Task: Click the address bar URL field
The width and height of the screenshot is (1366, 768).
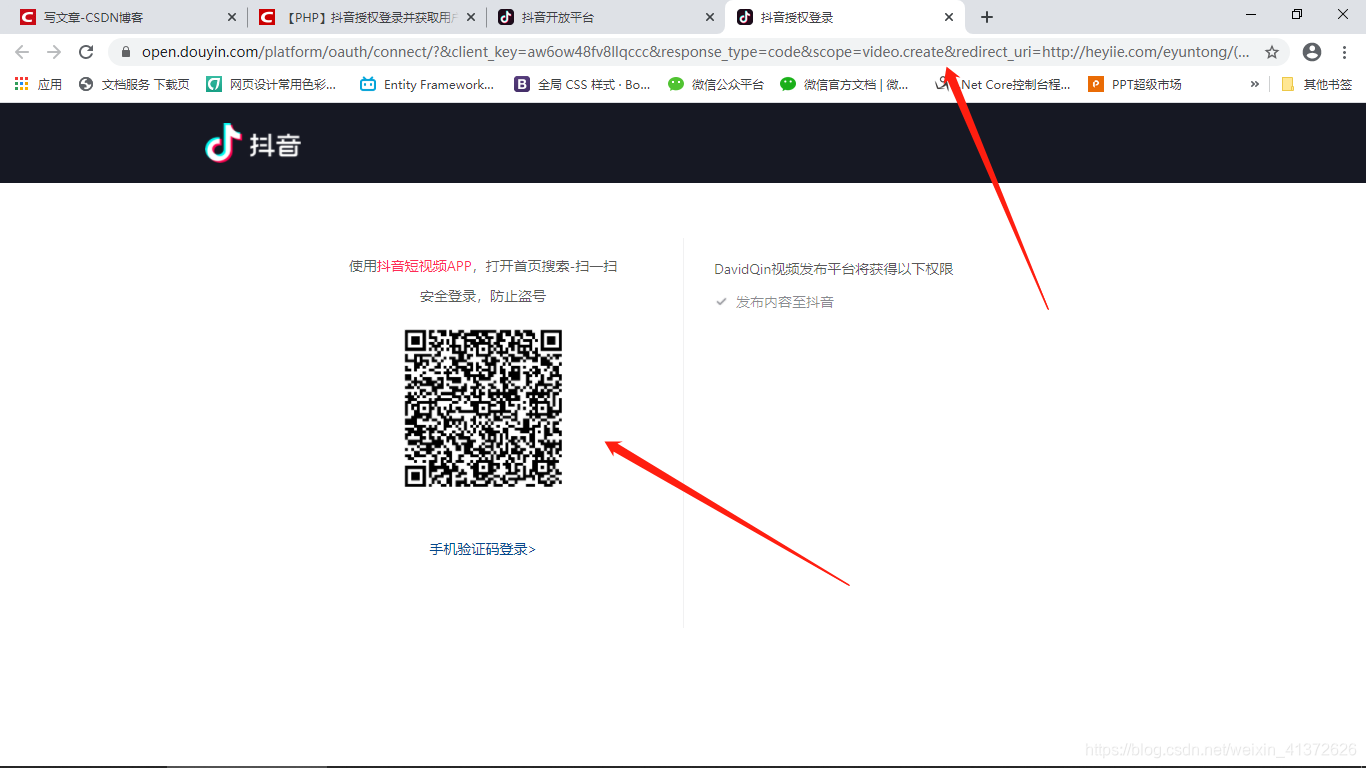Action: pyautogui.click(x=690, y=52)
